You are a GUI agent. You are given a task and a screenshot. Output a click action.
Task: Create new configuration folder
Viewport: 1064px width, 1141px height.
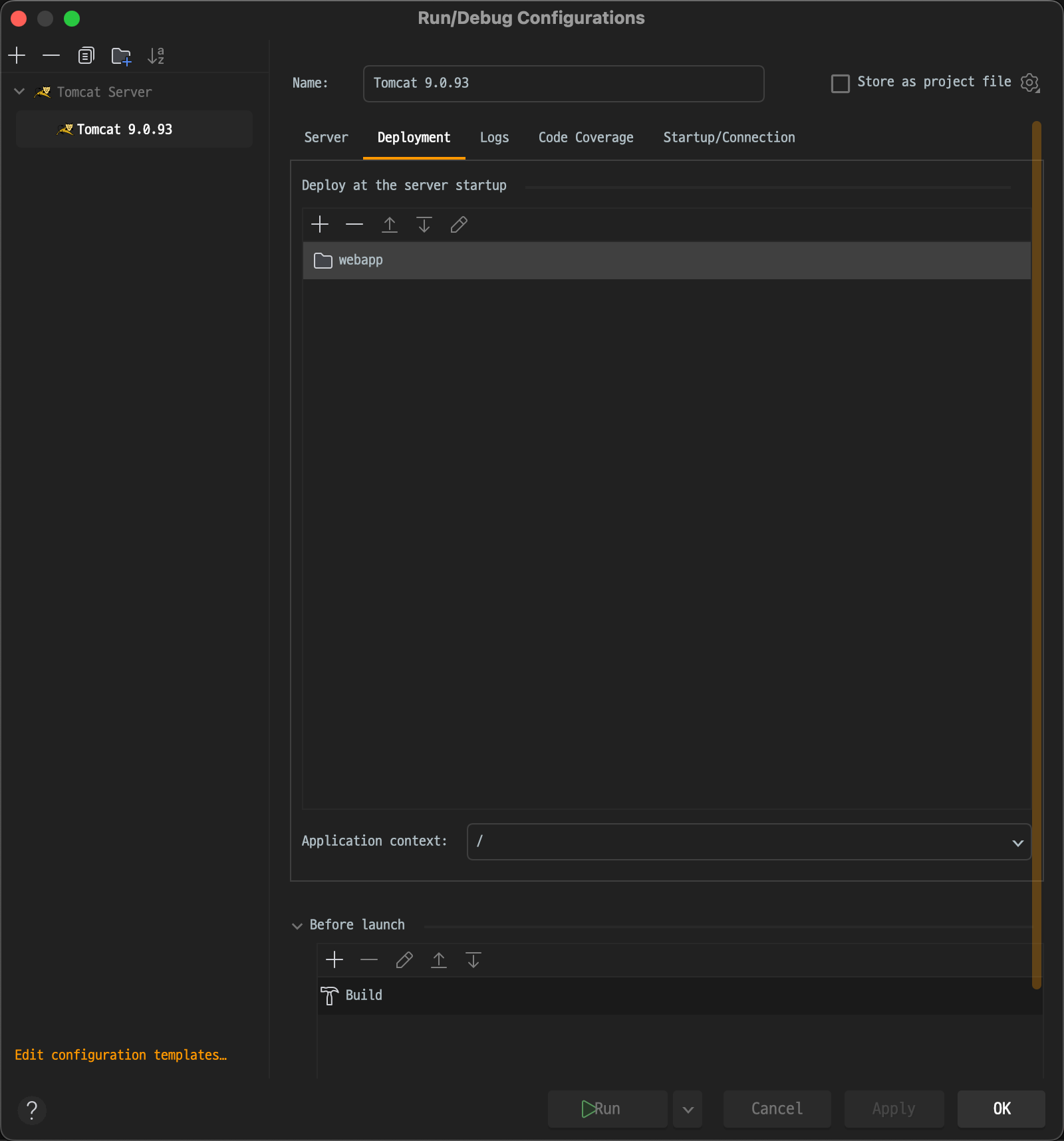121,56
